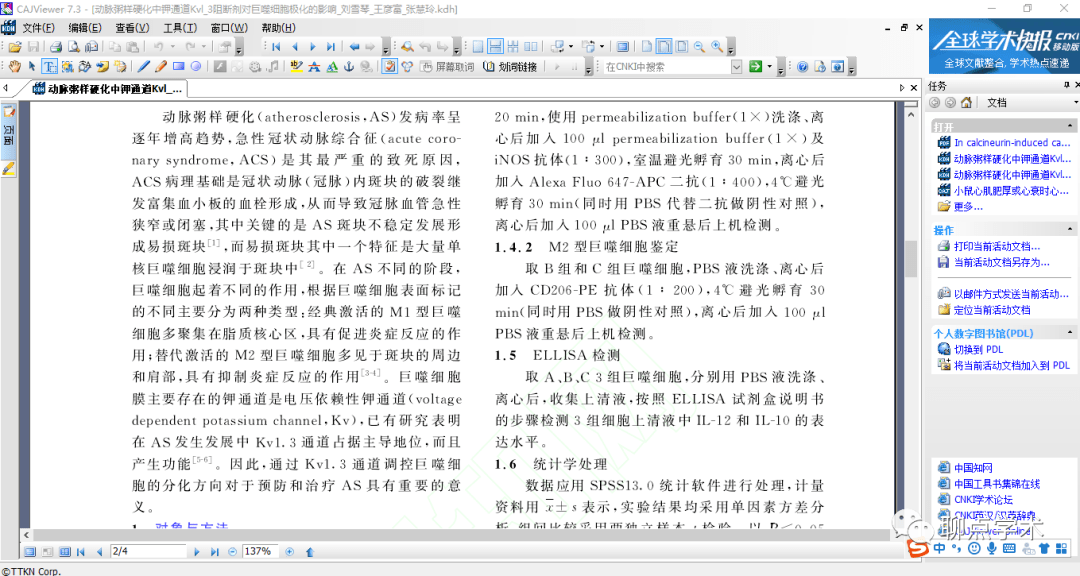Click 划词链接 button
Image resolution: width=1080 pixels, height=576 pixels.
tap(510, 67)
